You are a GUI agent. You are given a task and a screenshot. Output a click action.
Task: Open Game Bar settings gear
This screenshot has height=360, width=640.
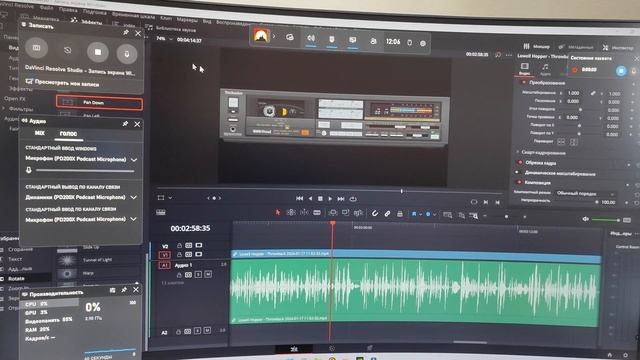[423, 43]
